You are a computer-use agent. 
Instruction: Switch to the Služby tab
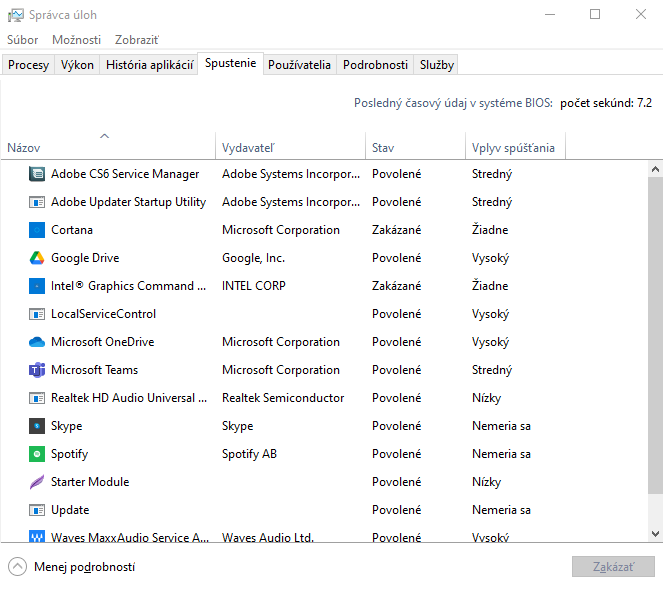(436, 65)
